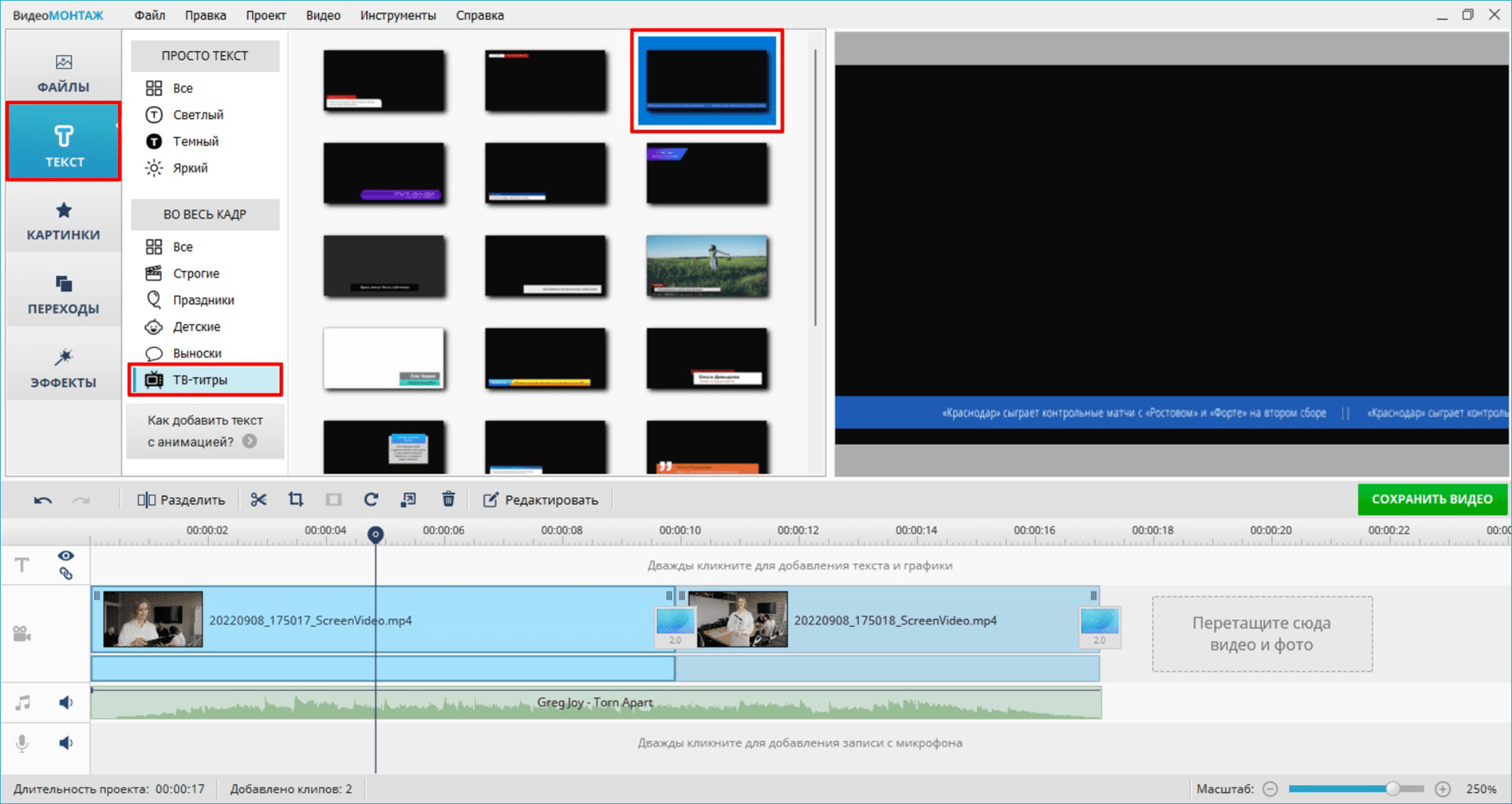This screenshot has width=1512, height=804.
Task: Select the Светлый text category
Action: click(x=198, y=115)
